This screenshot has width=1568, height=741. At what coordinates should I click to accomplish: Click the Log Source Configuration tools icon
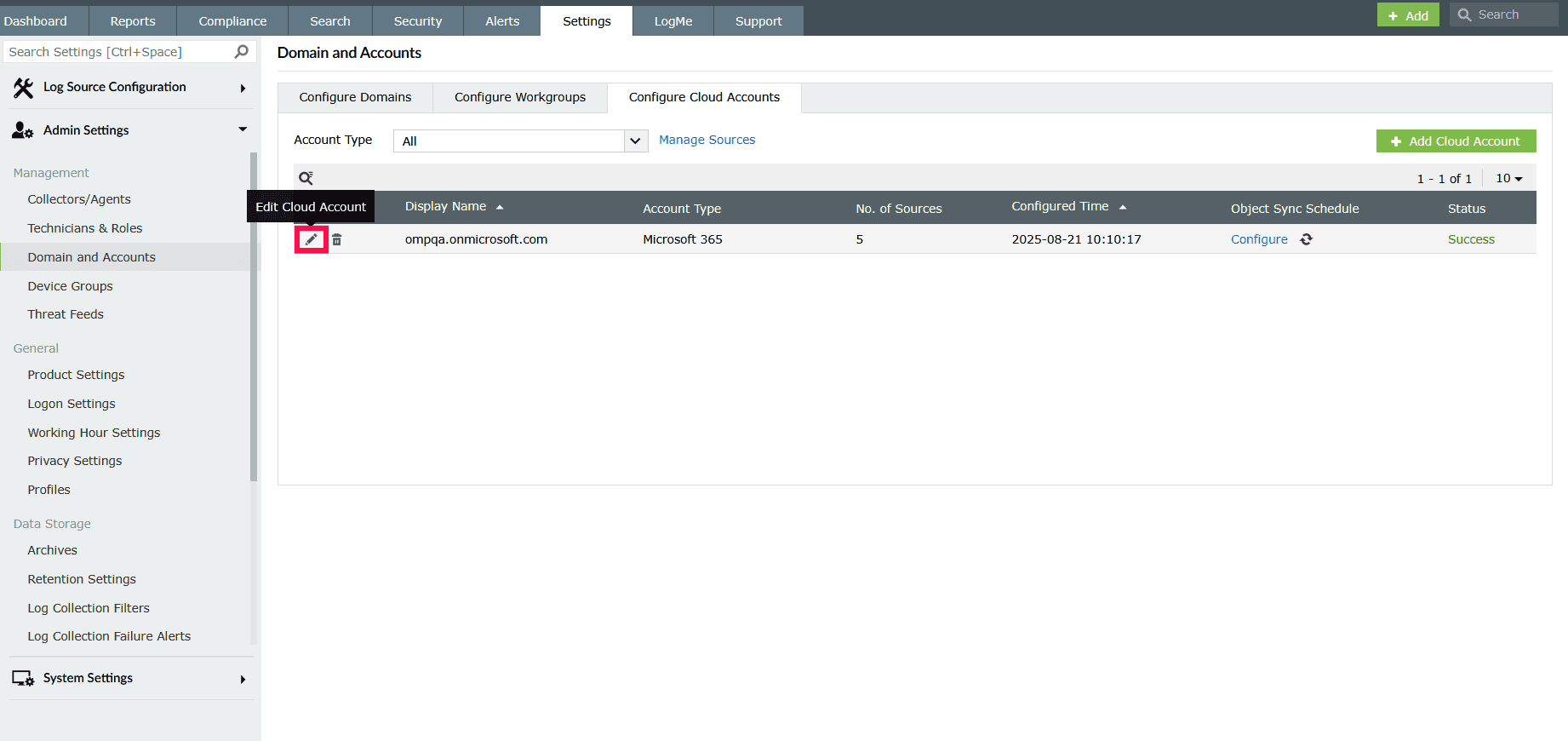point(23,88)
